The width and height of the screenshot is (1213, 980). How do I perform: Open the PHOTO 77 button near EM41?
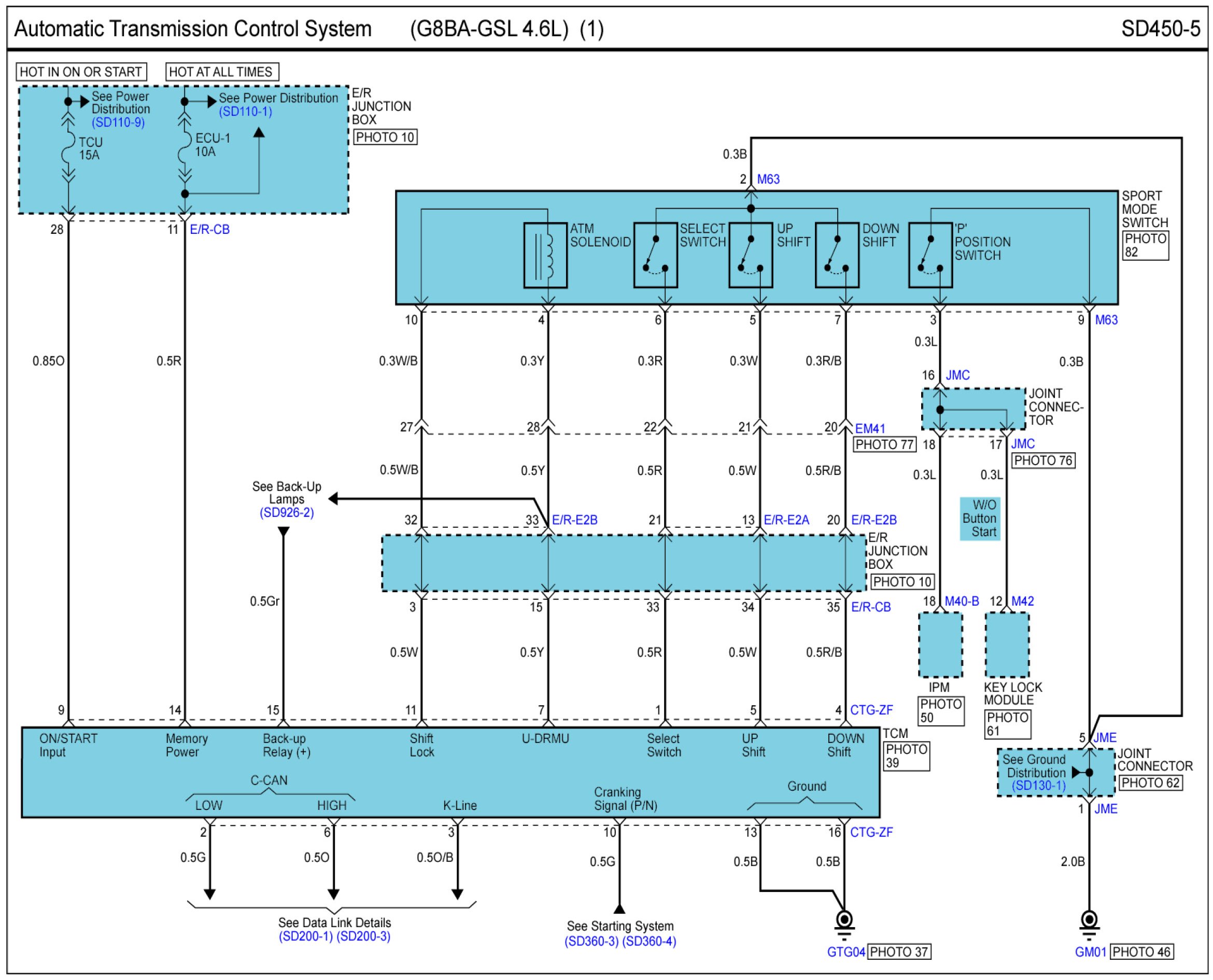[x=884, y=444]
